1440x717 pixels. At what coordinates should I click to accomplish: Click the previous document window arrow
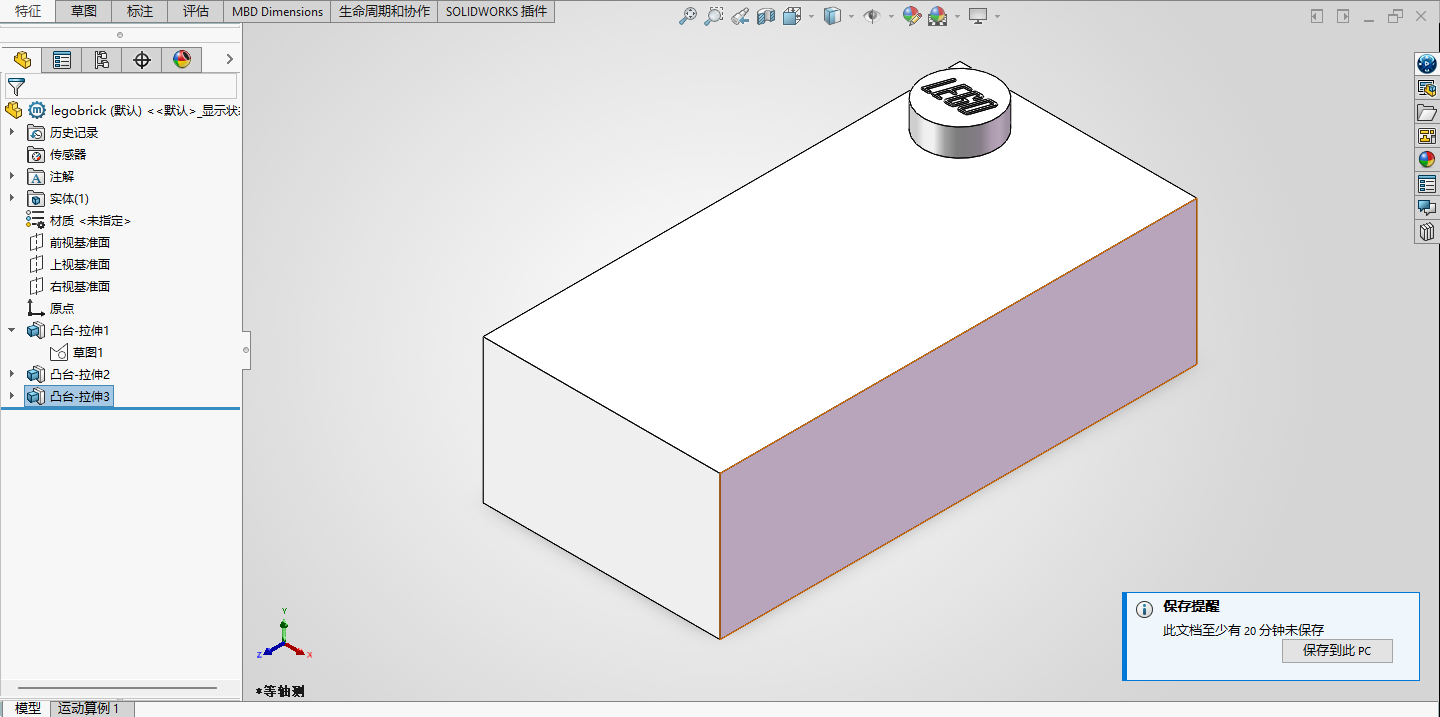(1317, 16)
